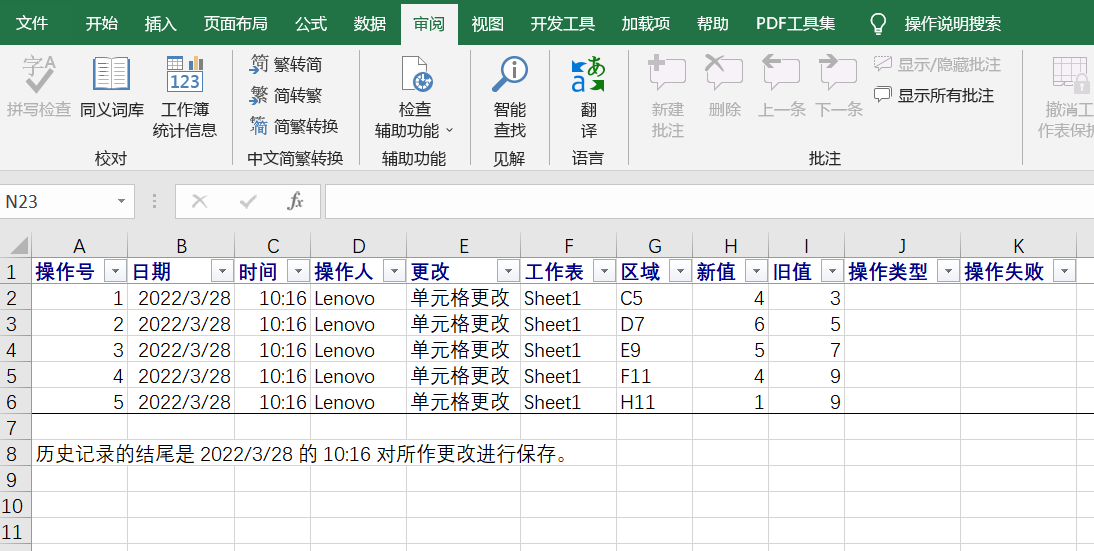
Task: Open the 更改 filter dropdown
Action: click(509, 271)
